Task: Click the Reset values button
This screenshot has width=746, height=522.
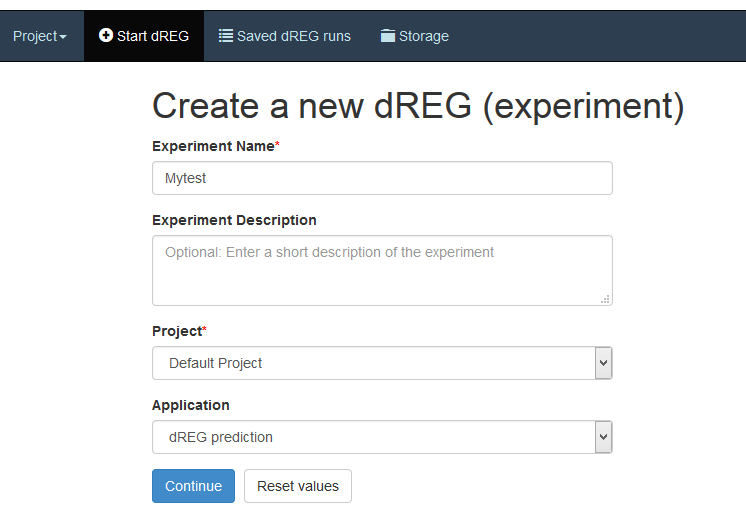Action: tap(298, 486)
